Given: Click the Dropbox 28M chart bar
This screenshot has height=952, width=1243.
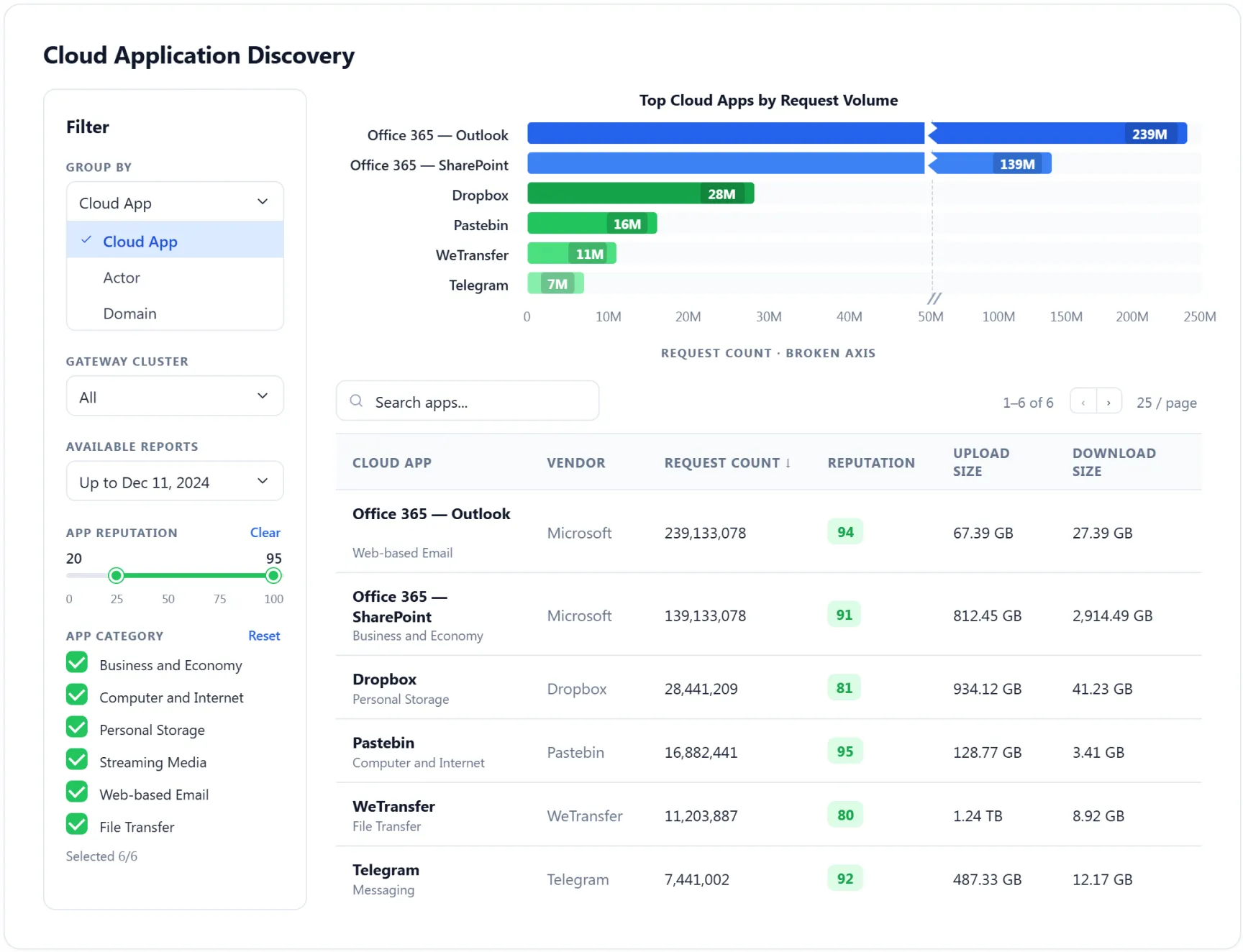Looking at the screenshot, I should pyautogui.click(x=641, y=193).
